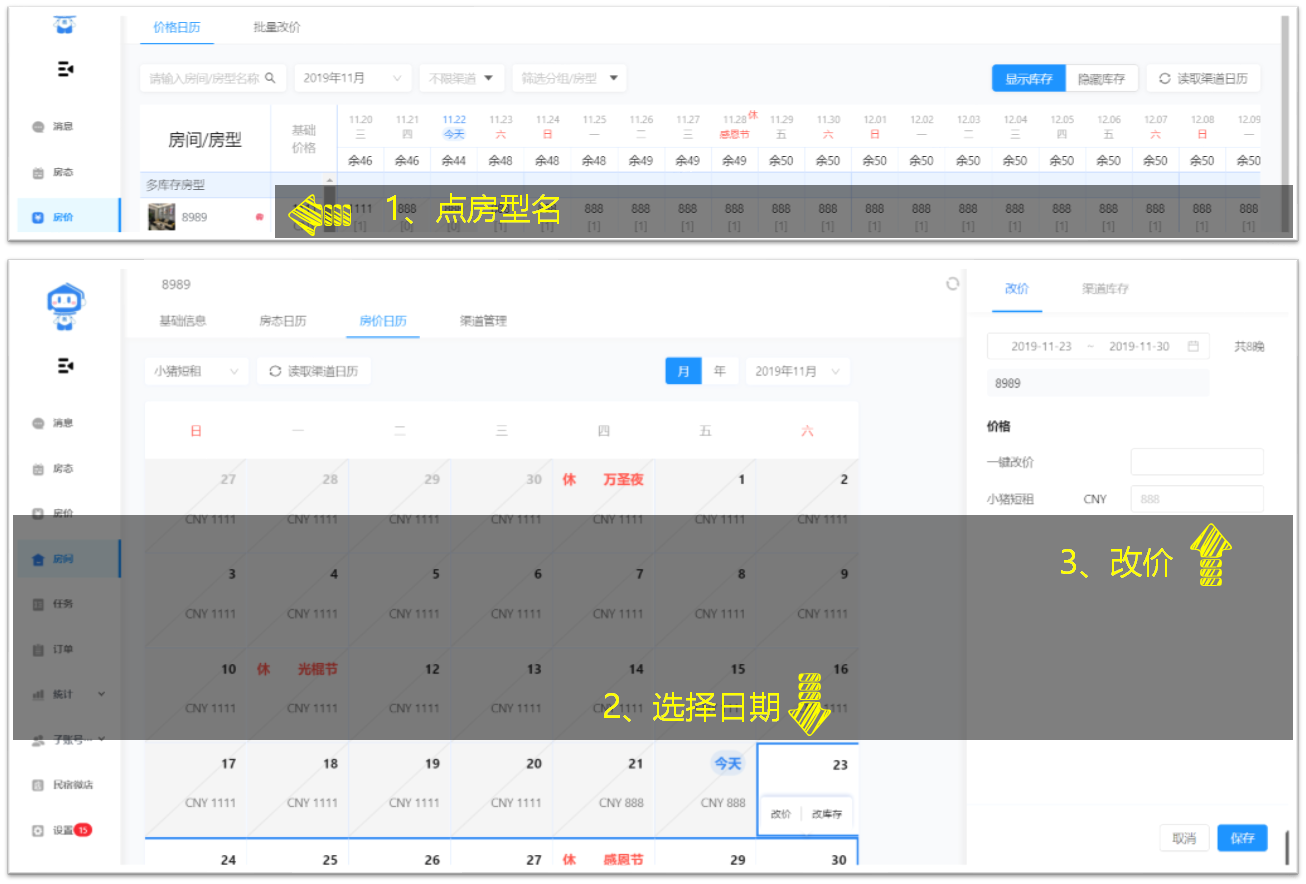Click the 一键改价 input field

pos(1197,462)
